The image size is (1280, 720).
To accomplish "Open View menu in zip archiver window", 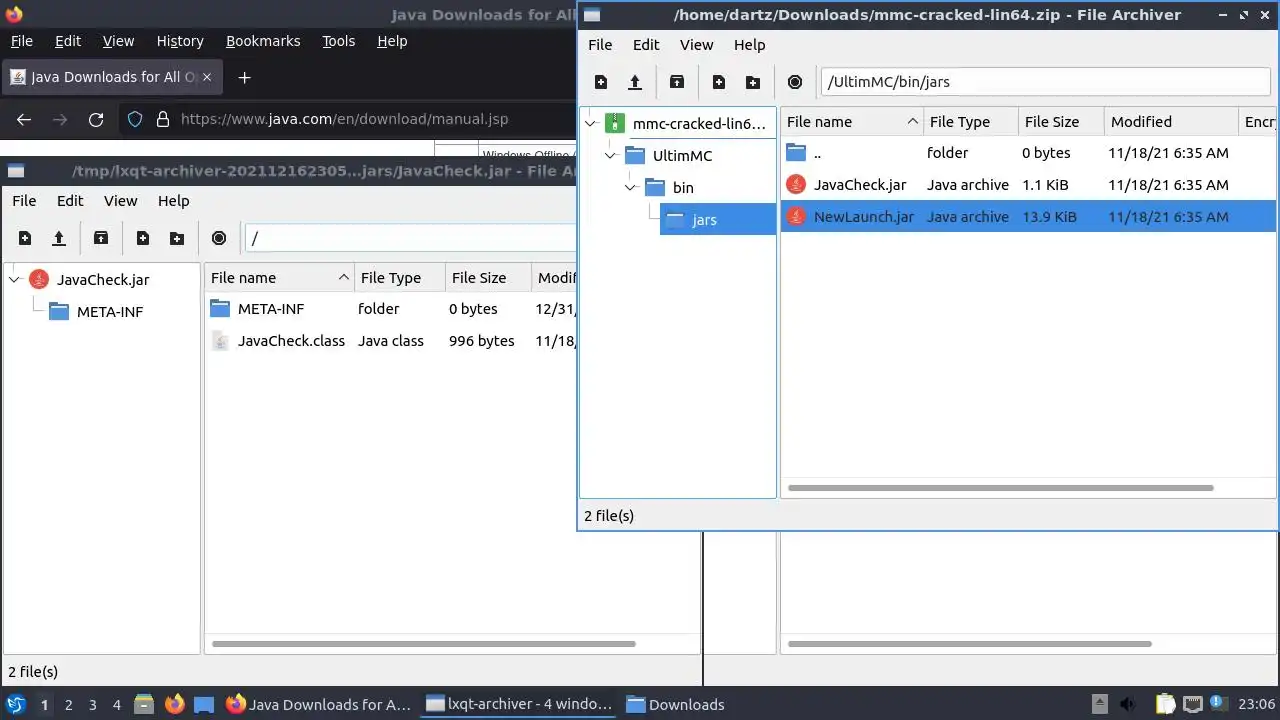I will coord(697,45).
